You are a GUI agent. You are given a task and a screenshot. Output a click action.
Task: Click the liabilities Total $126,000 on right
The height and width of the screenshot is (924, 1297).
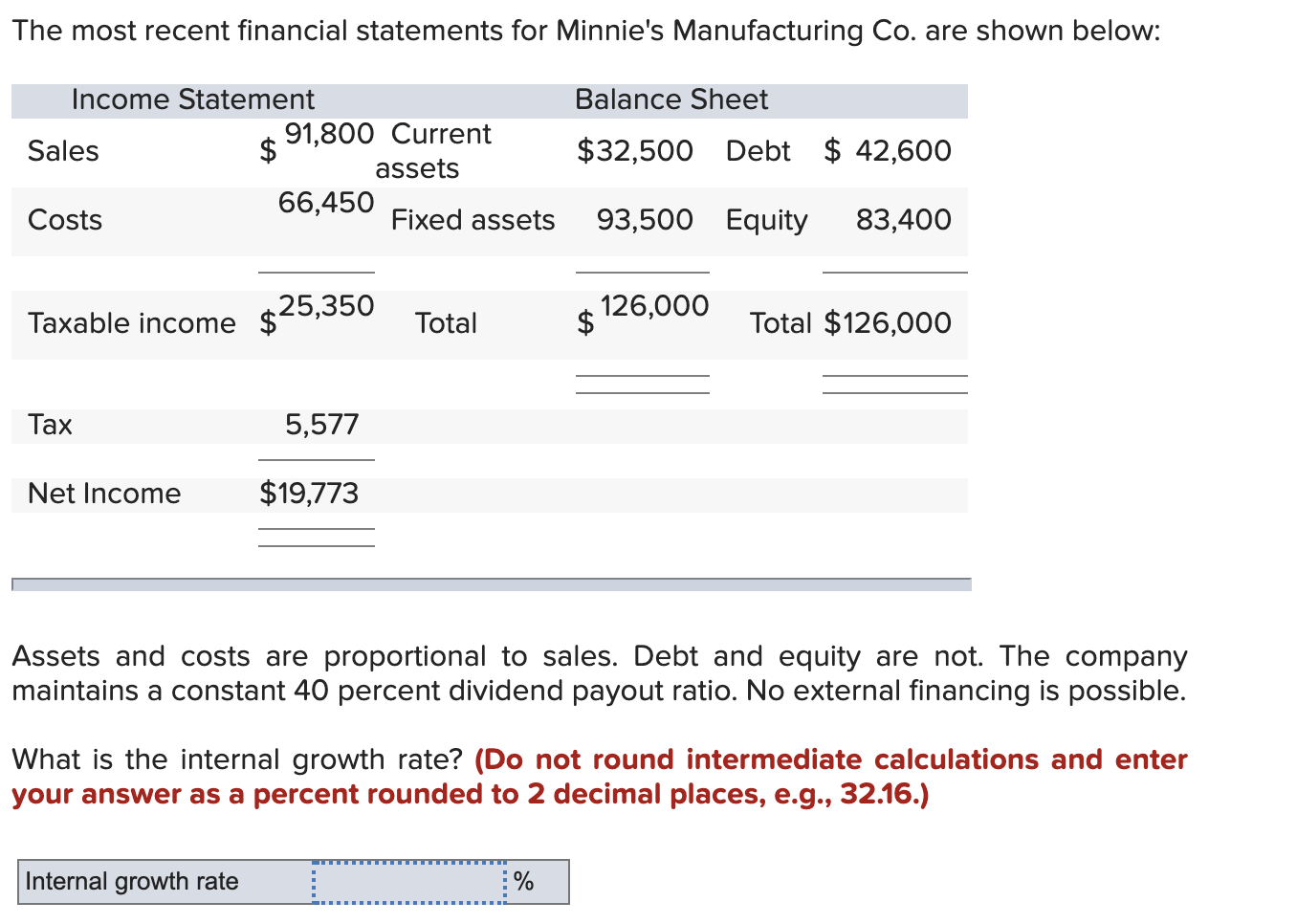click(x=888, y=323)
